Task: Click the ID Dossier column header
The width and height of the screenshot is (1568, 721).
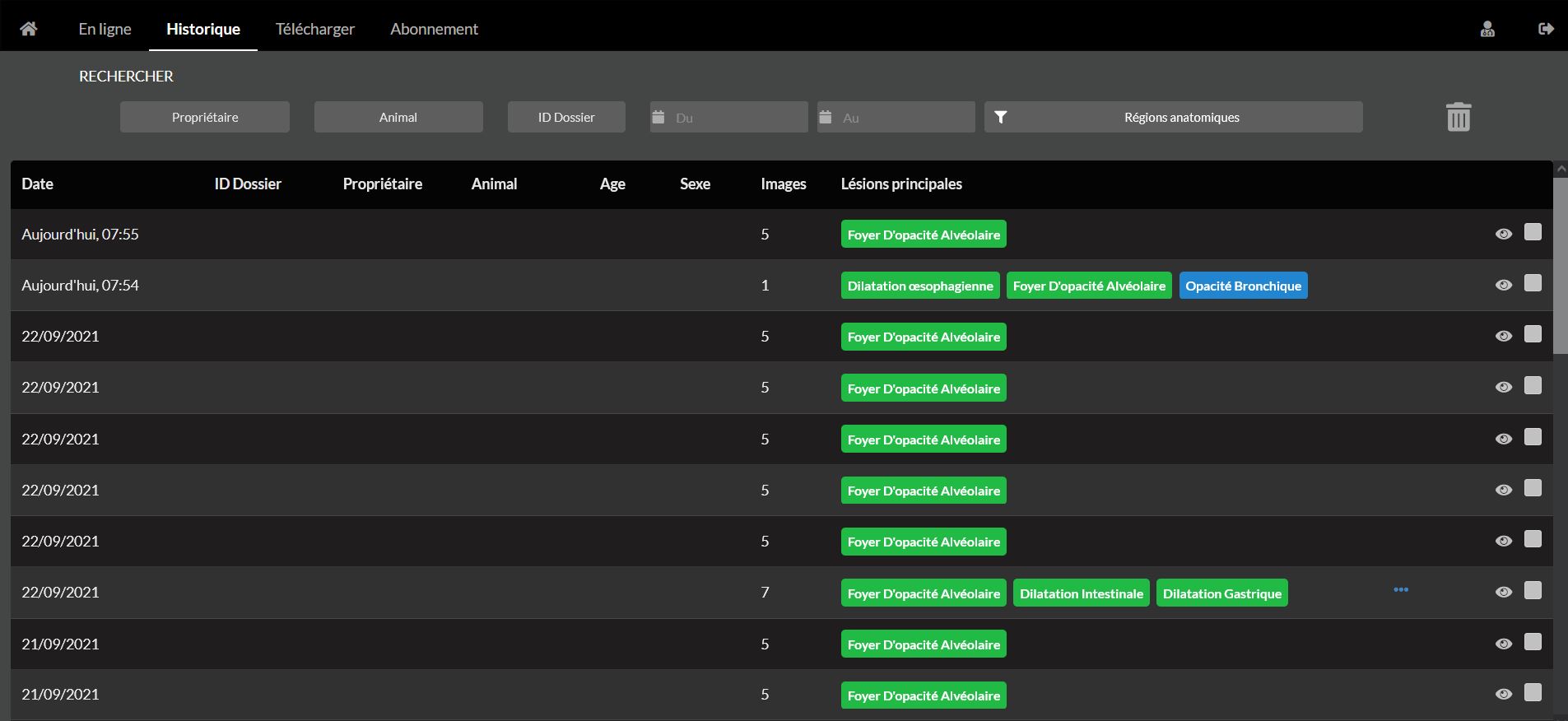Action: click(248, 184)
